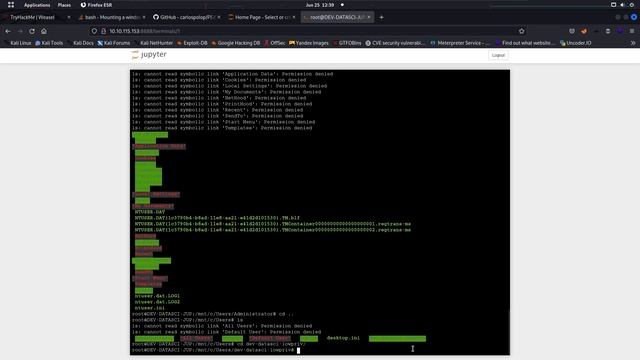Close the root@DEV-DATASCI-JUP tab

tap(369, 17)
